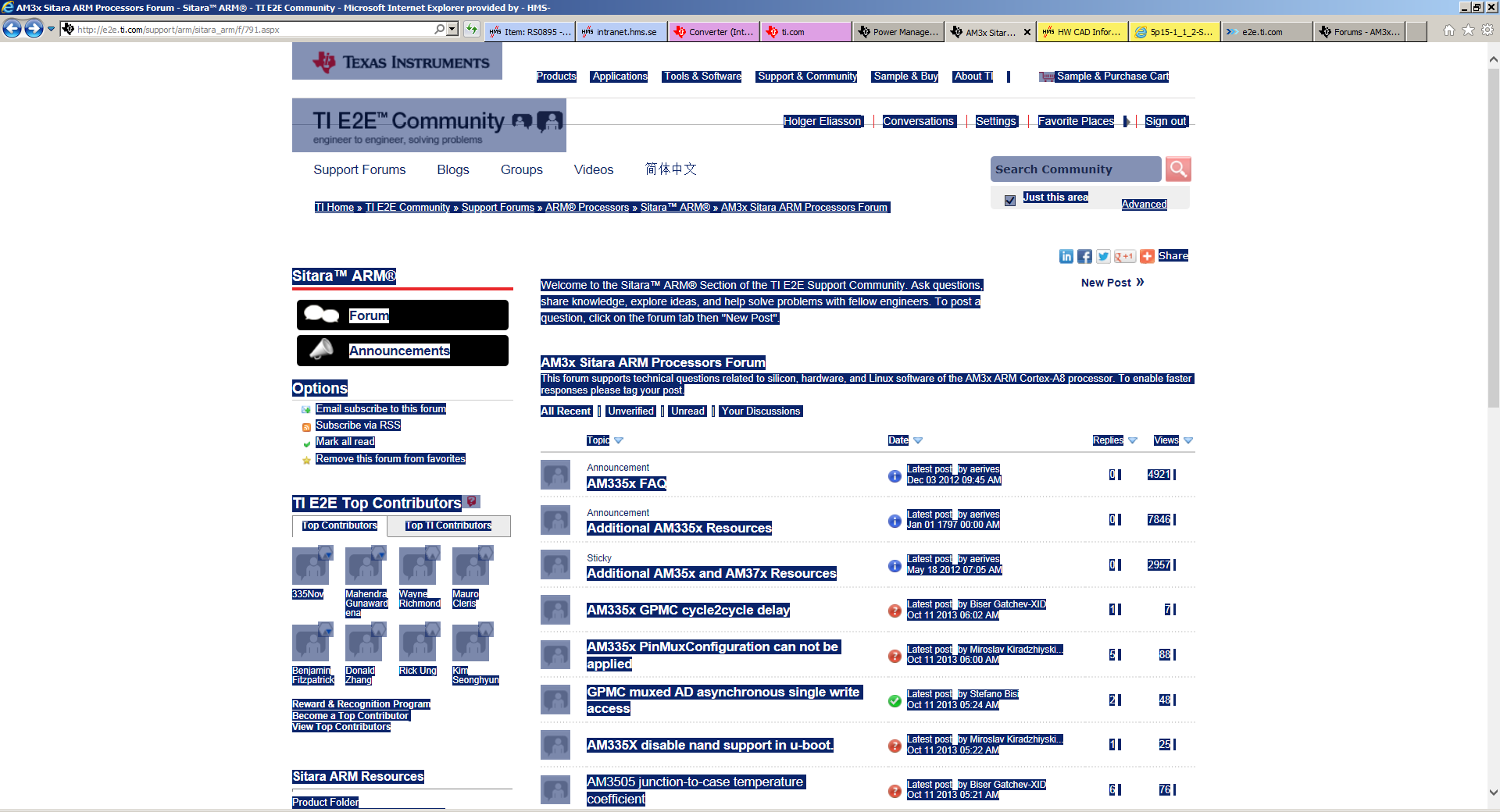Open the Favorites star icon
1500x812 pixels.
(1468, 30)
